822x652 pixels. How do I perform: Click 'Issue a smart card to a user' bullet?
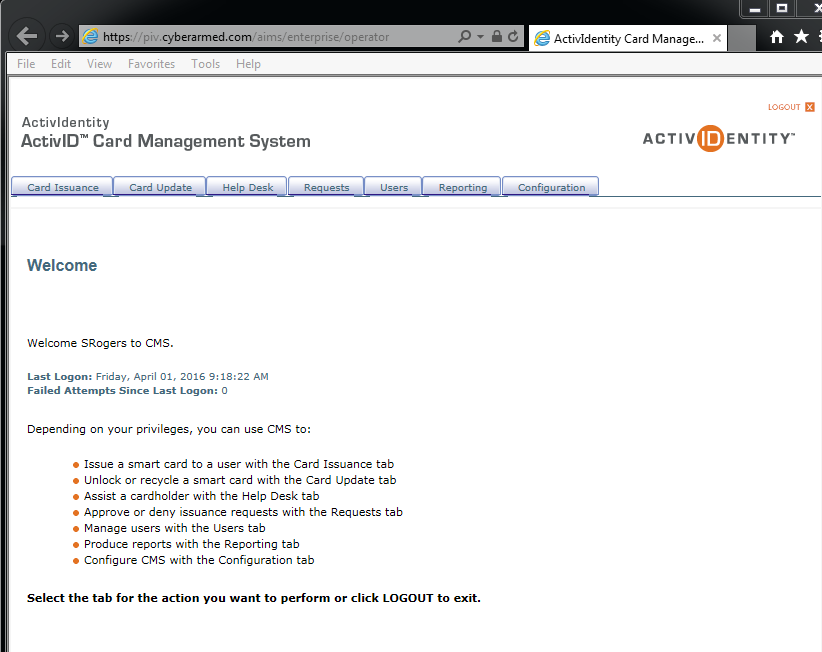pos(239,464)
